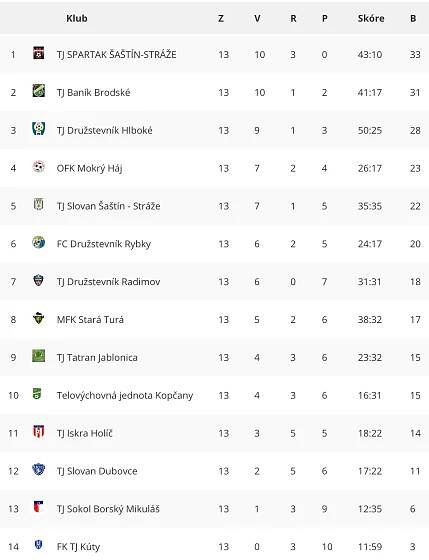429x560 pixels.
Task: Click the MFK Stará Turá club crest
Action: [x=39, y=318]
